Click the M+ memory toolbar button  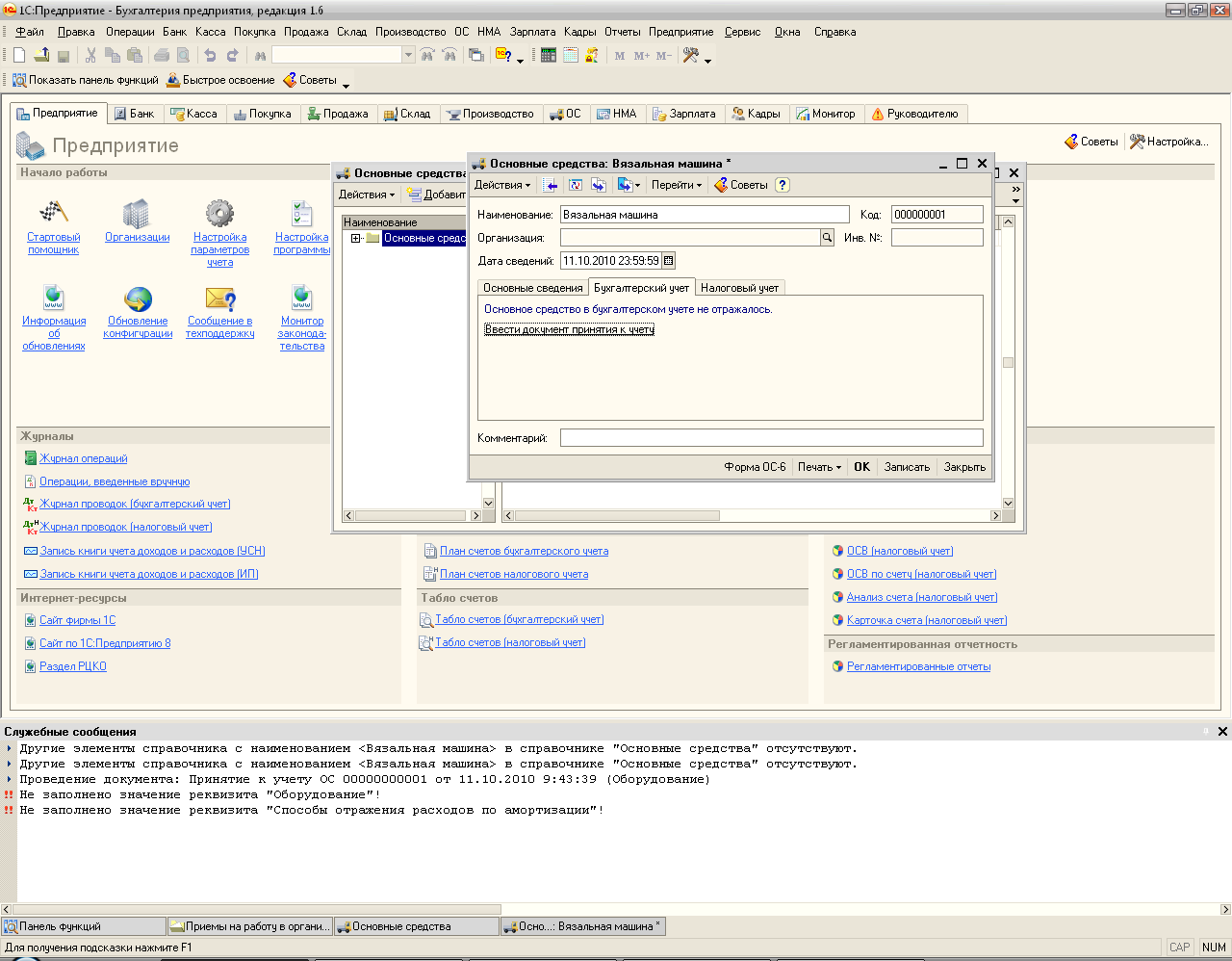click(x=642, y=56)
